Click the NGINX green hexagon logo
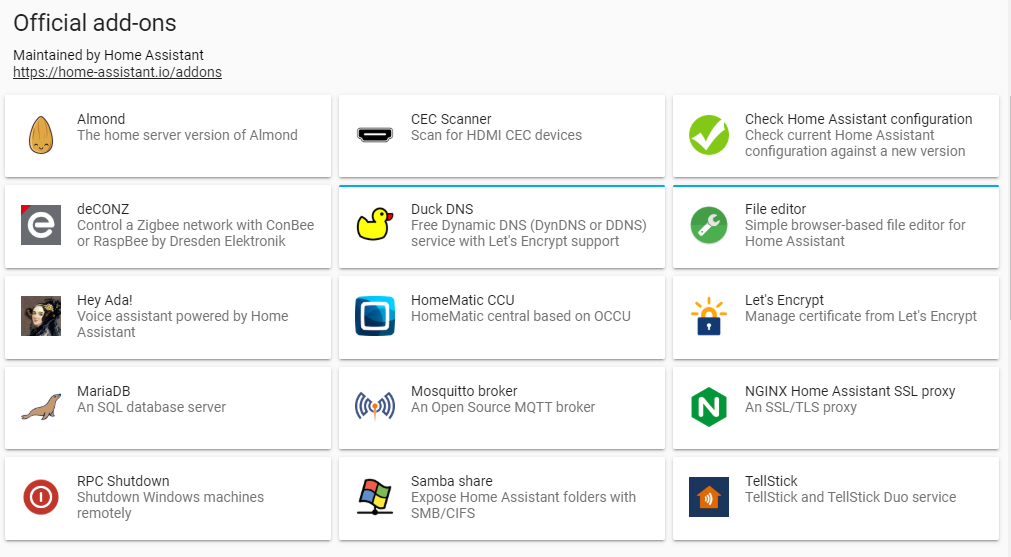Viewport: 1011px width, 557px height. pos(709,407)
